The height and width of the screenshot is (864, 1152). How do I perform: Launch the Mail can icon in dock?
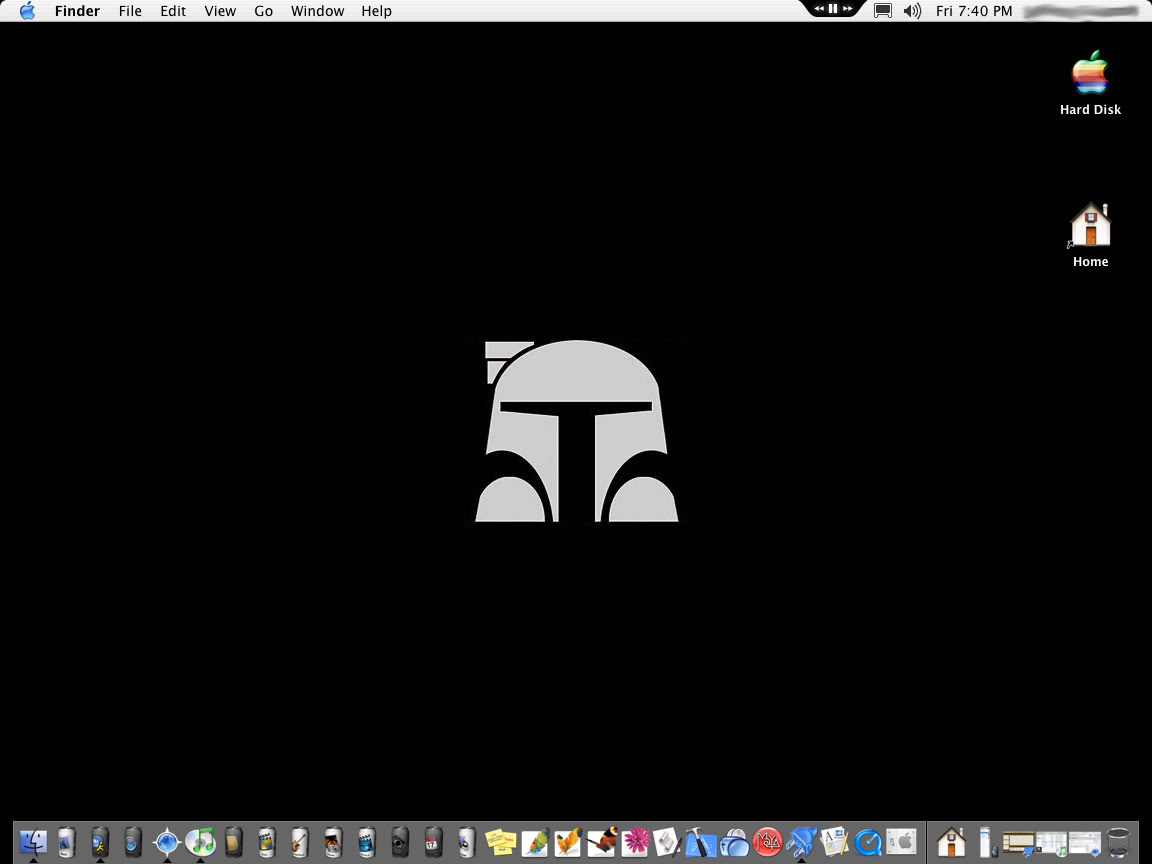[x=66, y=842]
